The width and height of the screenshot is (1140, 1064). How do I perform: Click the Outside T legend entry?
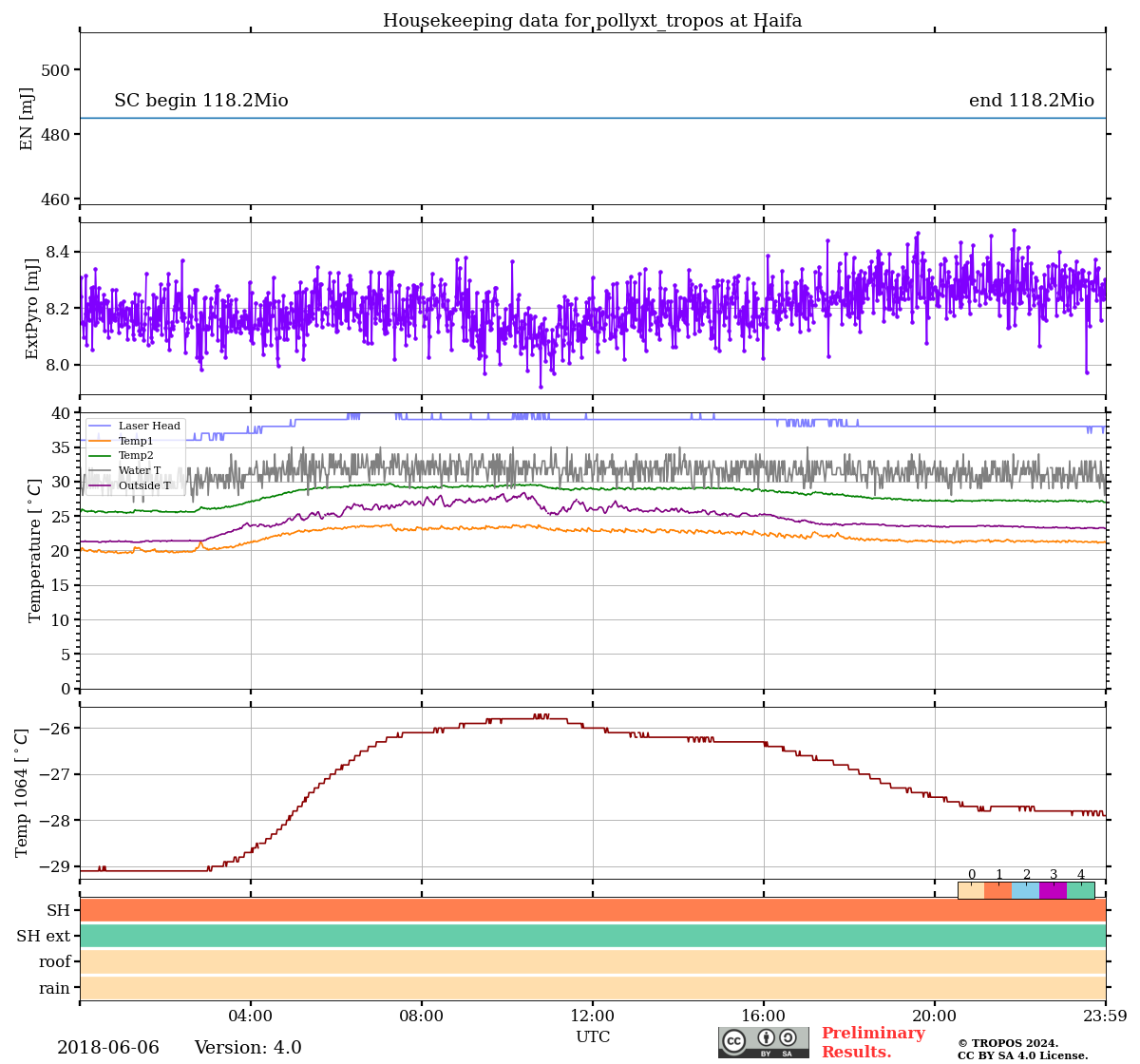pyautogui.click(x=131, y=485)
